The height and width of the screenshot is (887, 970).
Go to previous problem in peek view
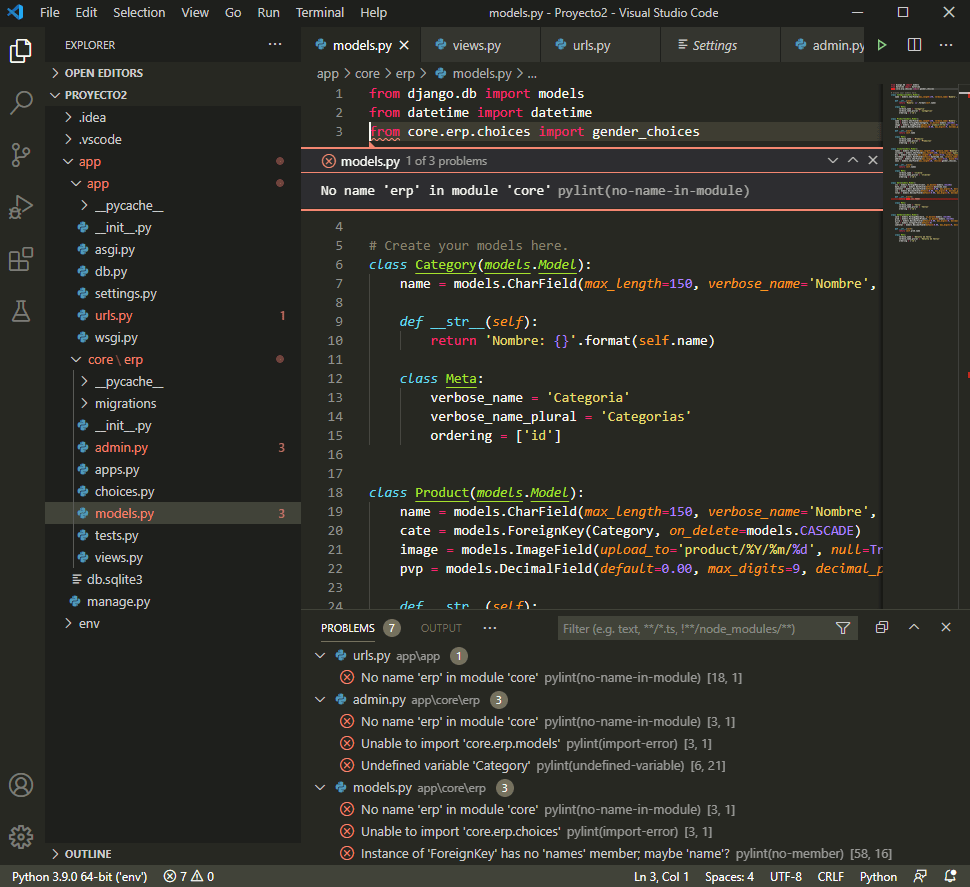(x=852, y=160)
